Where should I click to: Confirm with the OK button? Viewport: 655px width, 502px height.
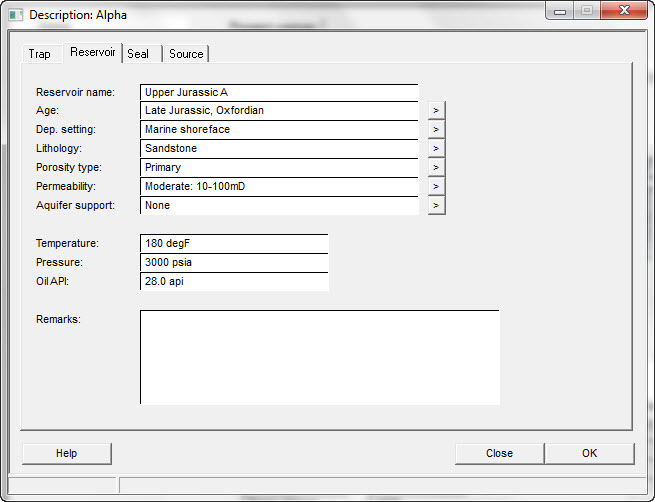(589, 453)
